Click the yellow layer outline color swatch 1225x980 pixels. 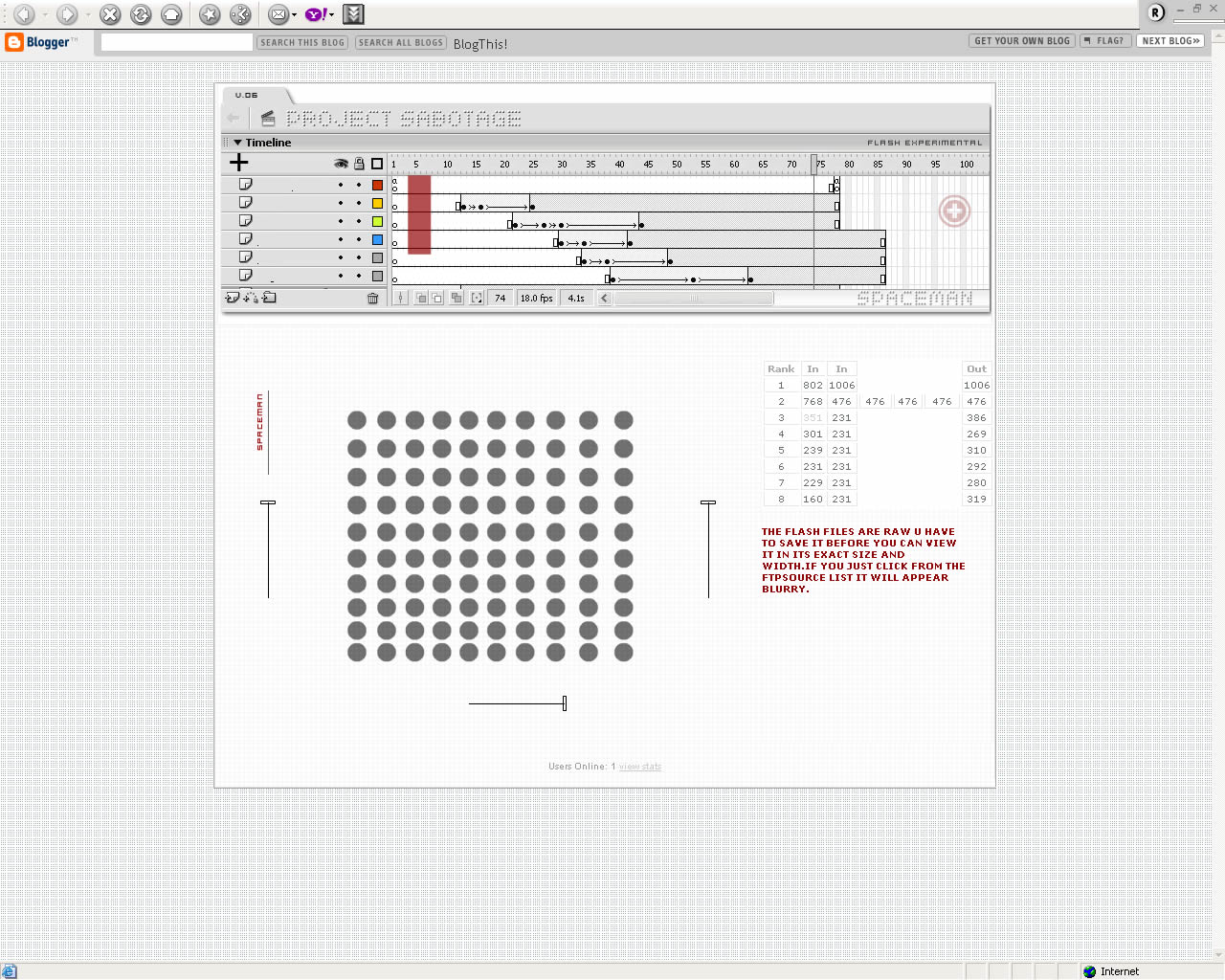(x=377, y=203)
